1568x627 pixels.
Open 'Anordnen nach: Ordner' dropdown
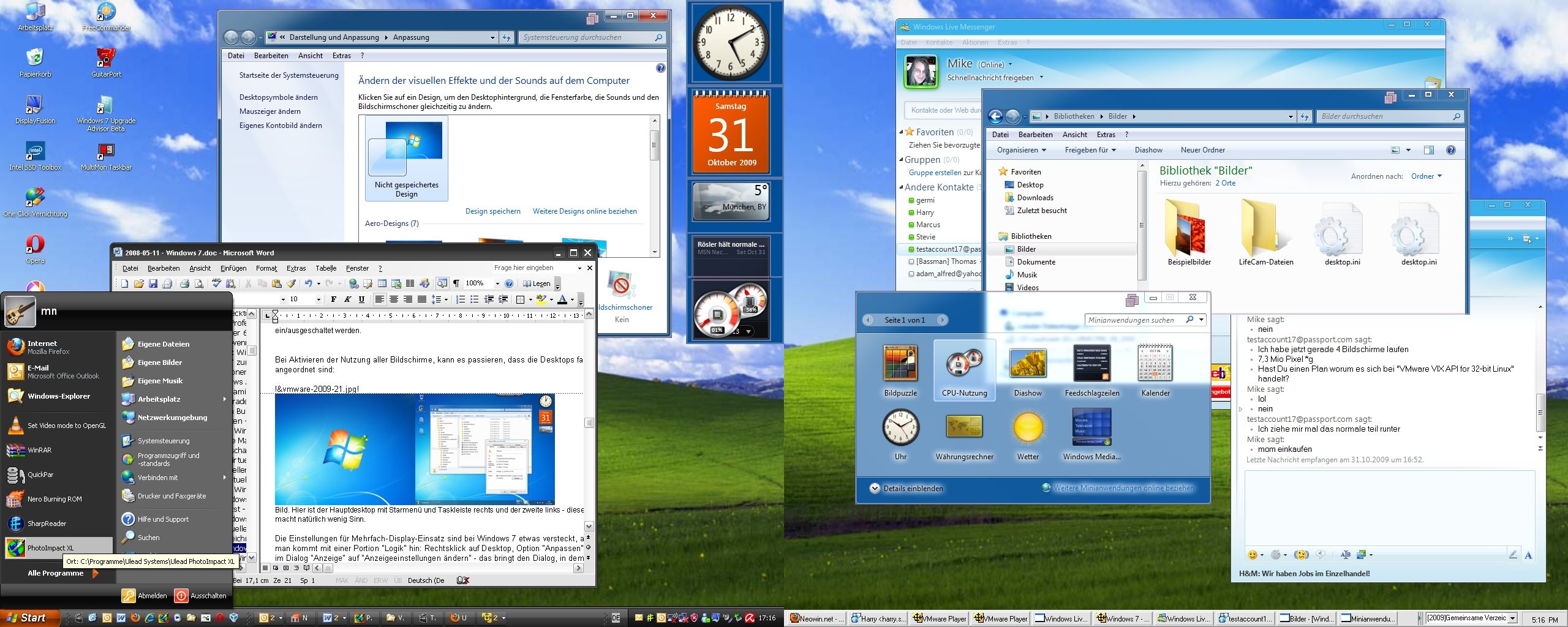tap(1427, 176)
